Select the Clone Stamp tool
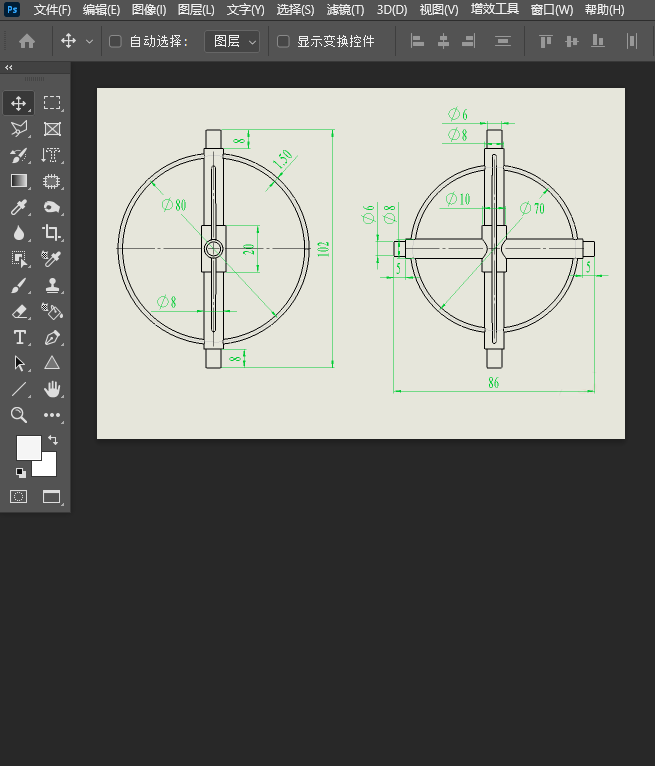This screenshot has width=655, height=766. tap(52, 285)
